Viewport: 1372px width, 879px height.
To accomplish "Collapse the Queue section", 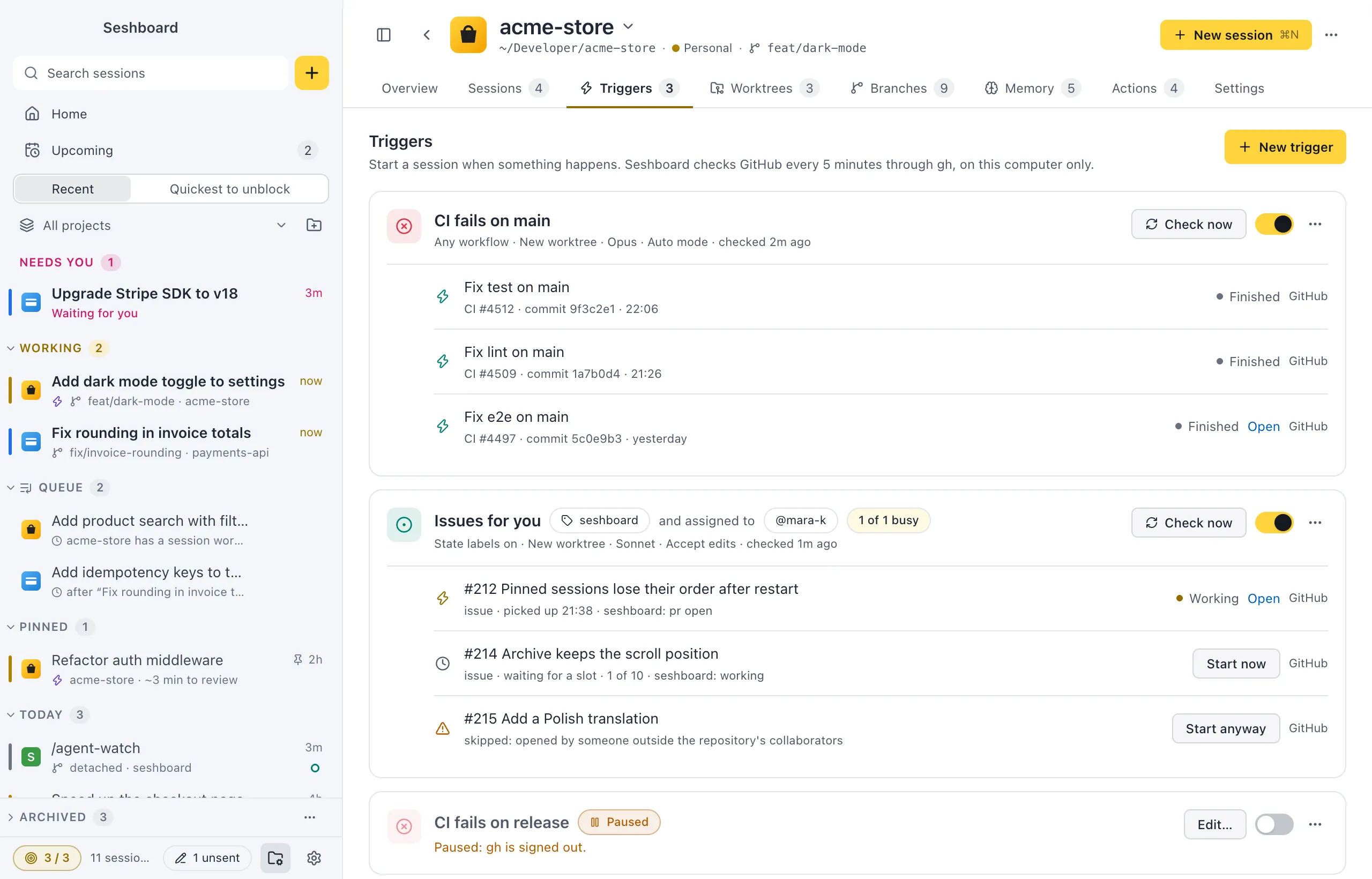I will [x=10, y=487].
